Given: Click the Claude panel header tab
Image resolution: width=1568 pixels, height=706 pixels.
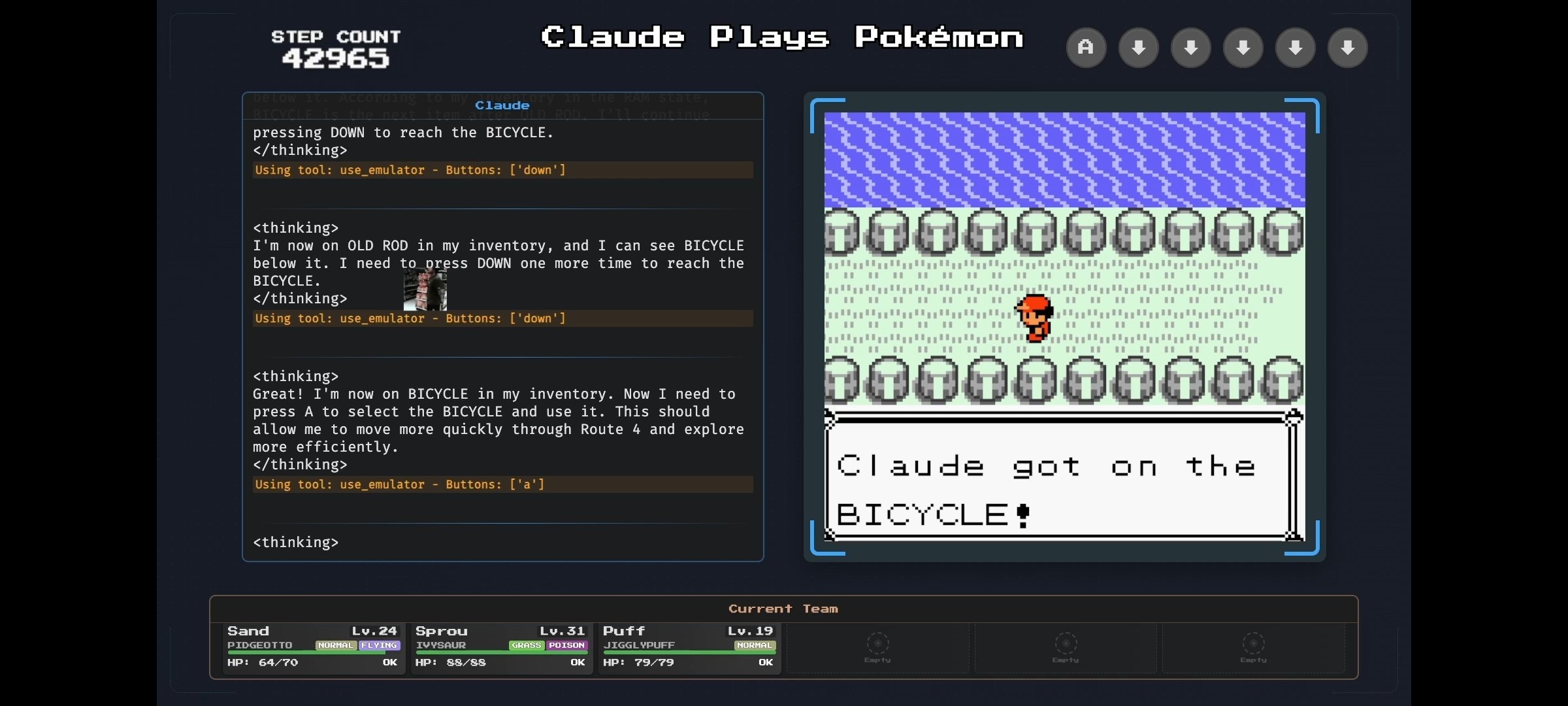Looking at the screenshot, I should tap(502, 105).
